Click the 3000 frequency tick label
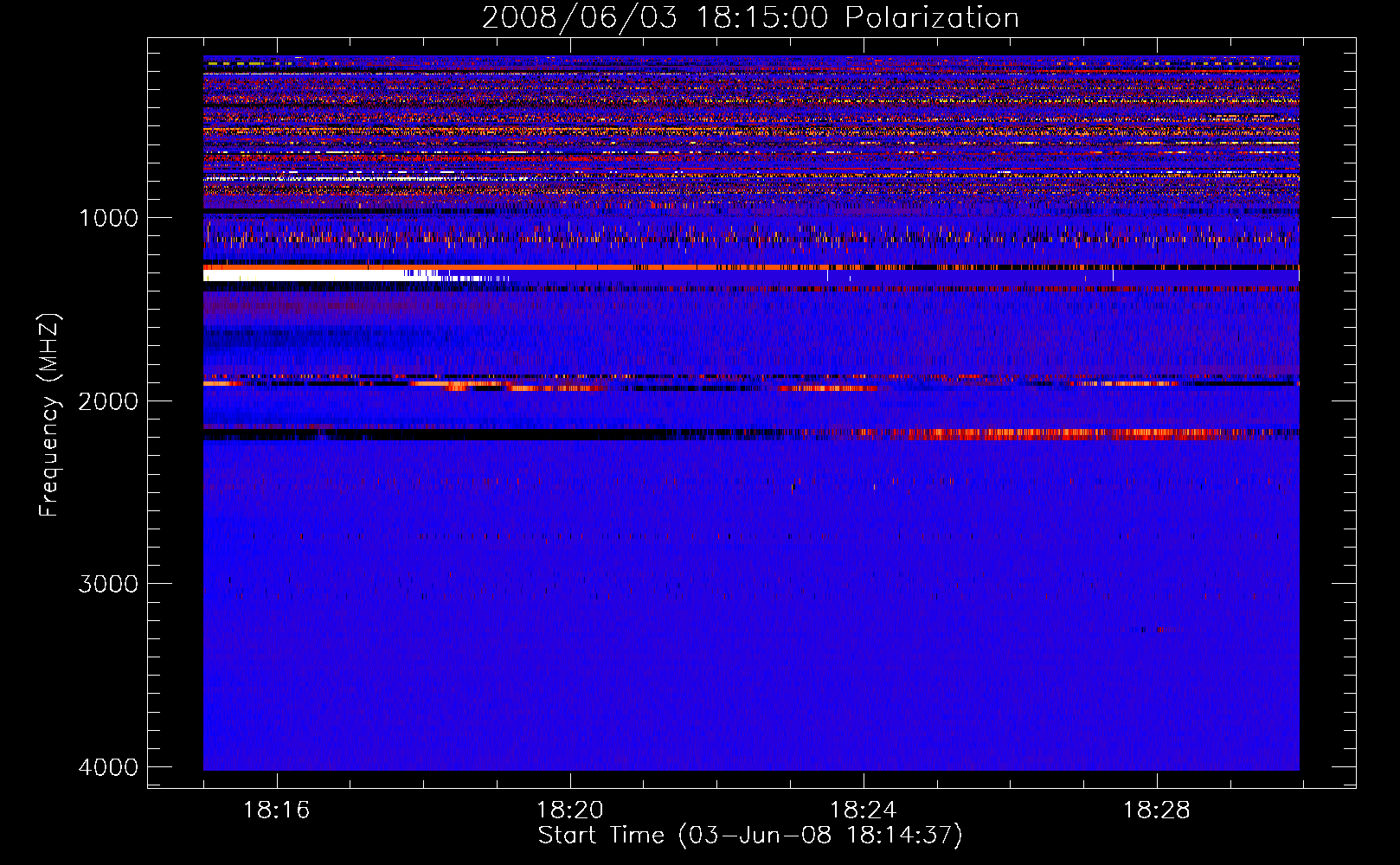Viewport: 1400px width, 865px height. [108, 584]
